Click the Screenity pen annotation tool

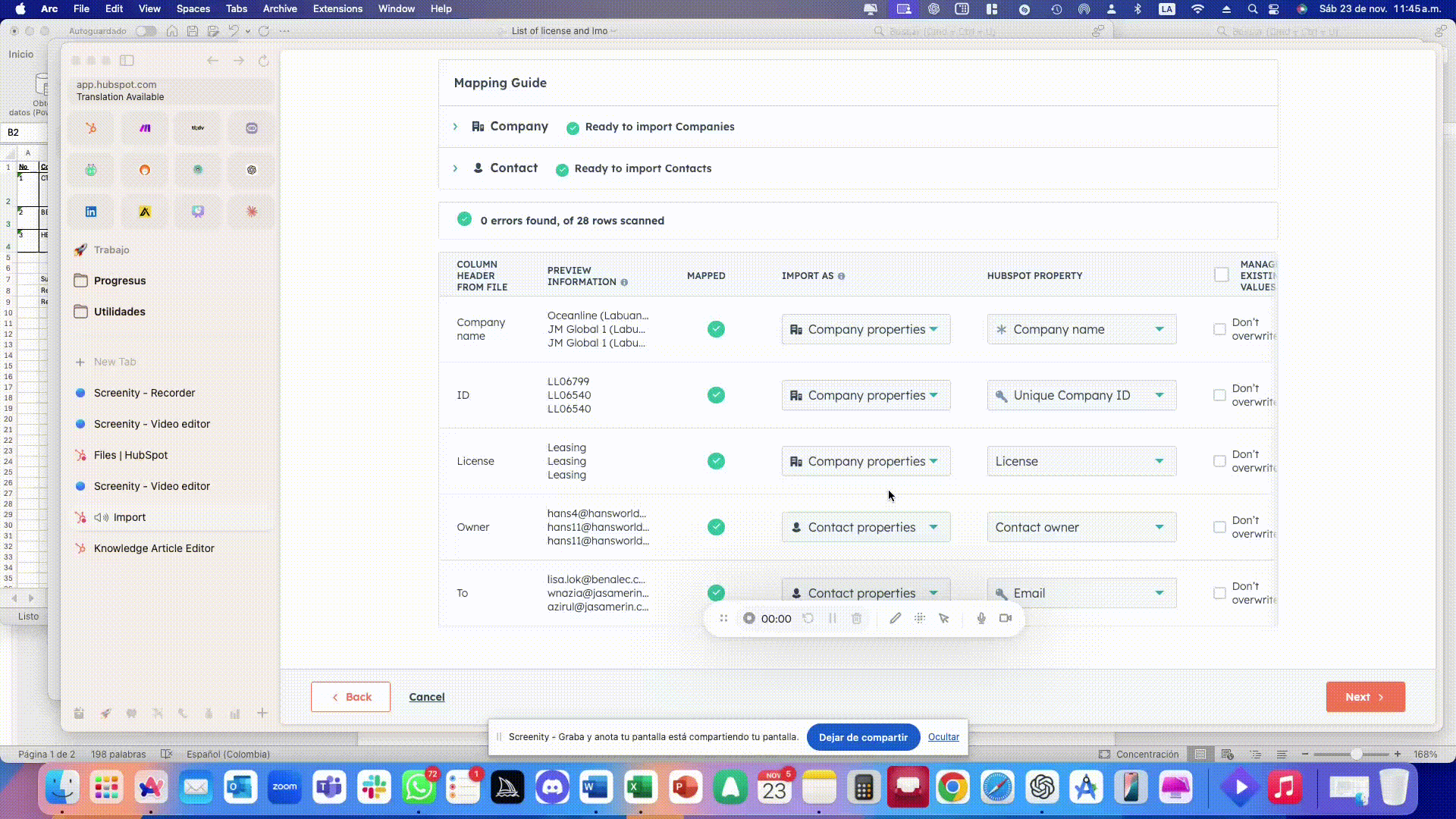click(895, 618)
